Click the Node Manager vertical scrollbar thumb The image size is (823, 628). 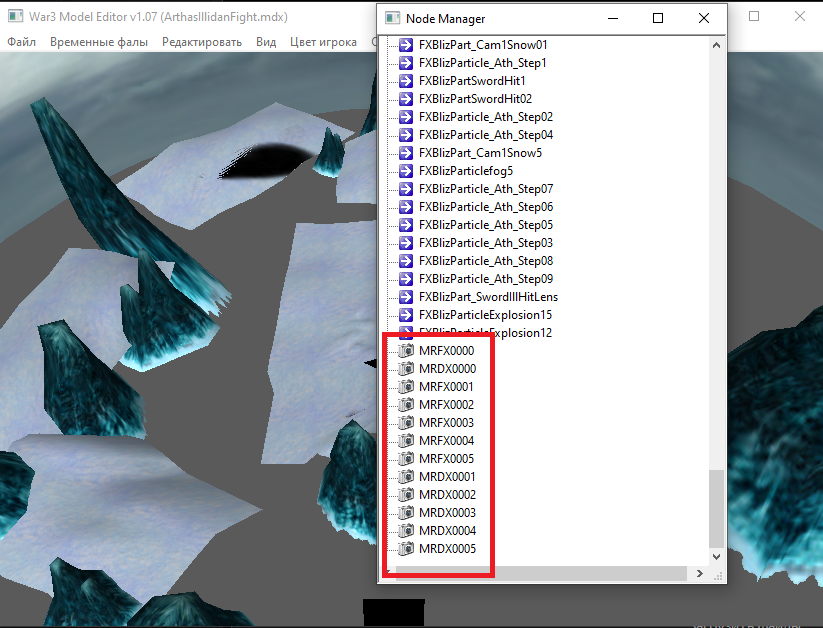coord(716,508)
